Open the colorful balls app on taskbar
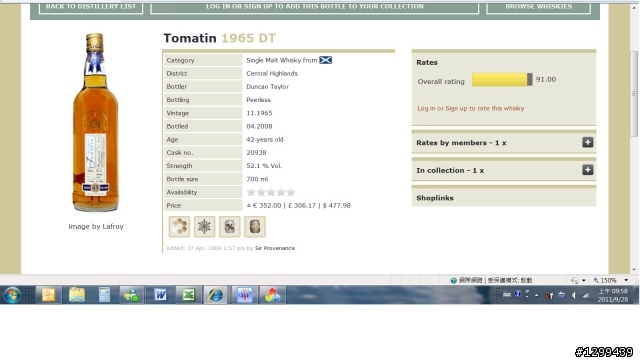The height and width of the screenshot is (360, 640). click(x=272, y=295)
